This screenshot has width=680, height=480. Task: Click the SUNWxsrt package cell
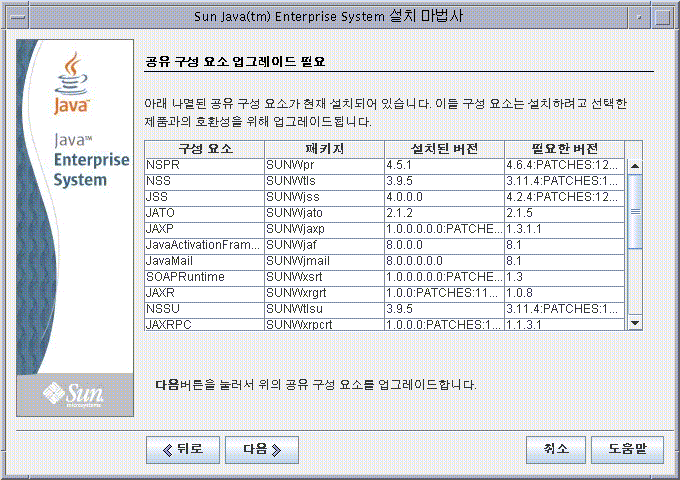[x=324, y=277]
